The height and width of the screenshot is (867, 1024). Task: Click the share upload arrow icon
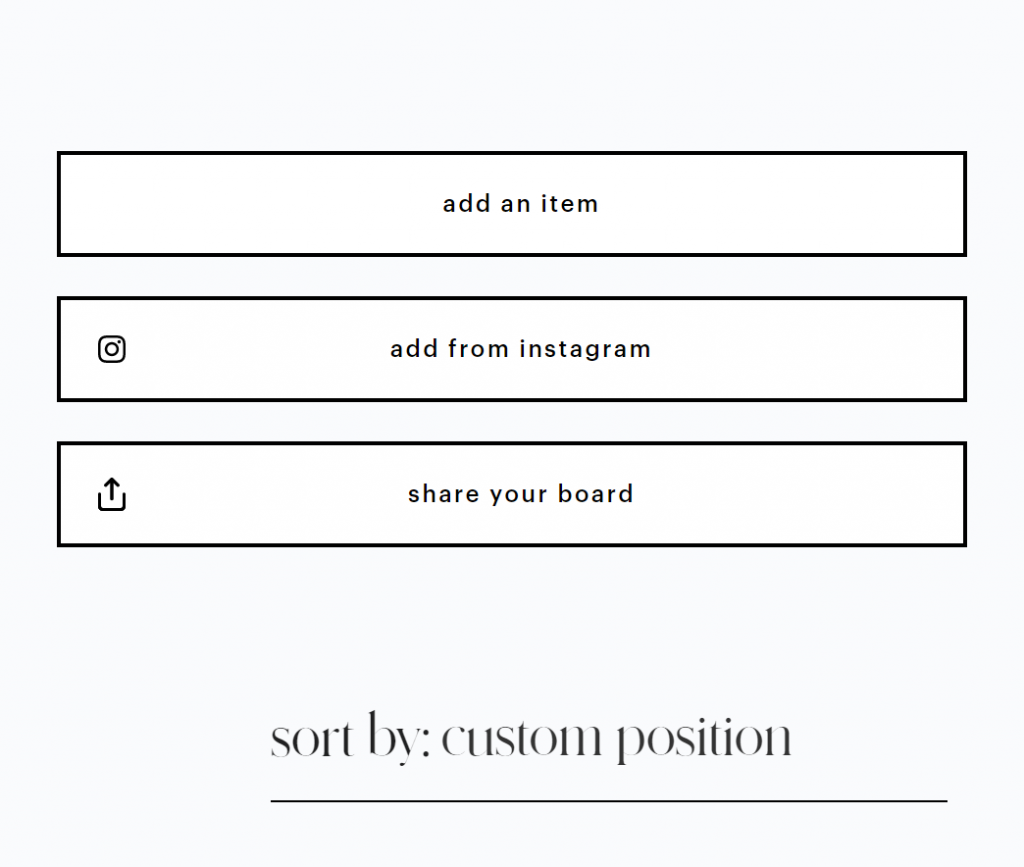[112, 494]
